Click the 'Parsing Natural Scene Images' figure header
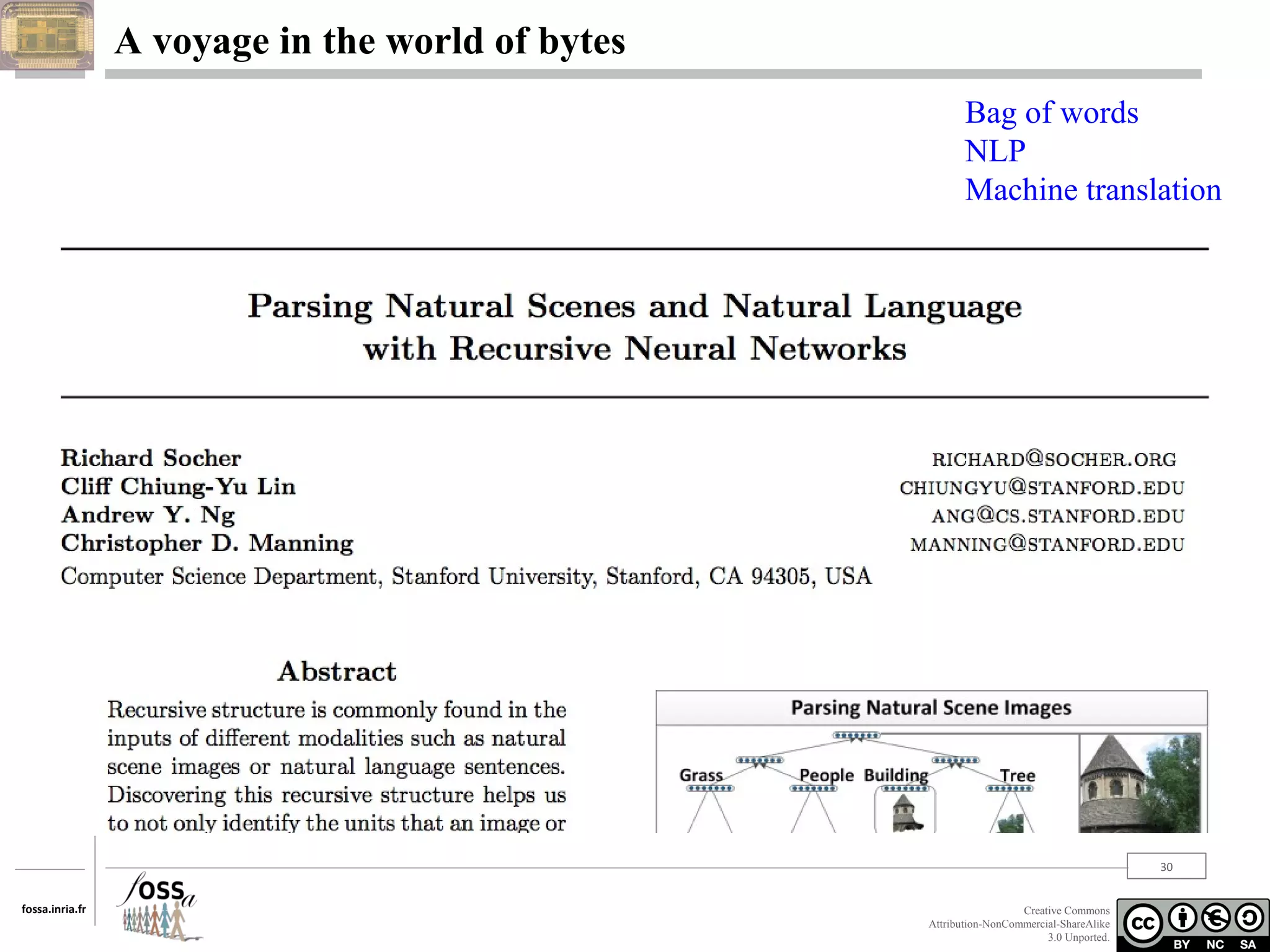Viewport: 1270px width, 952px height. tap(931, 708)
